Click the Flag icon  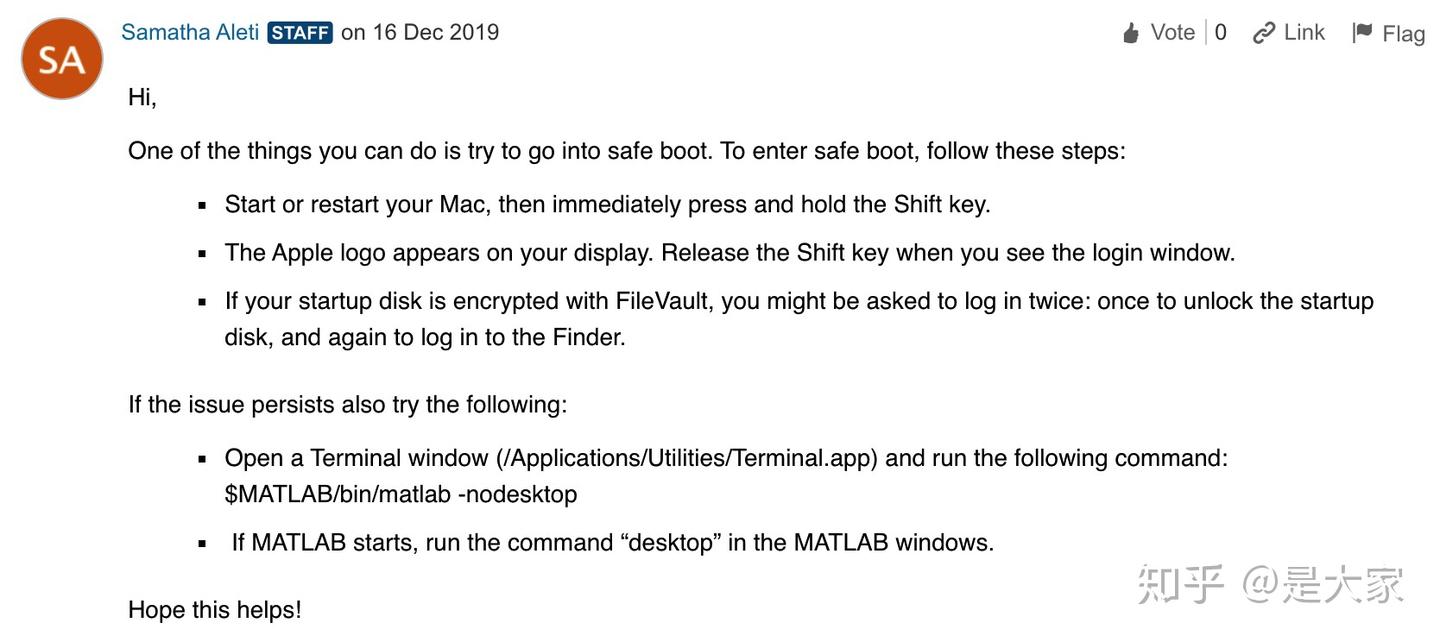[1362, 33]
